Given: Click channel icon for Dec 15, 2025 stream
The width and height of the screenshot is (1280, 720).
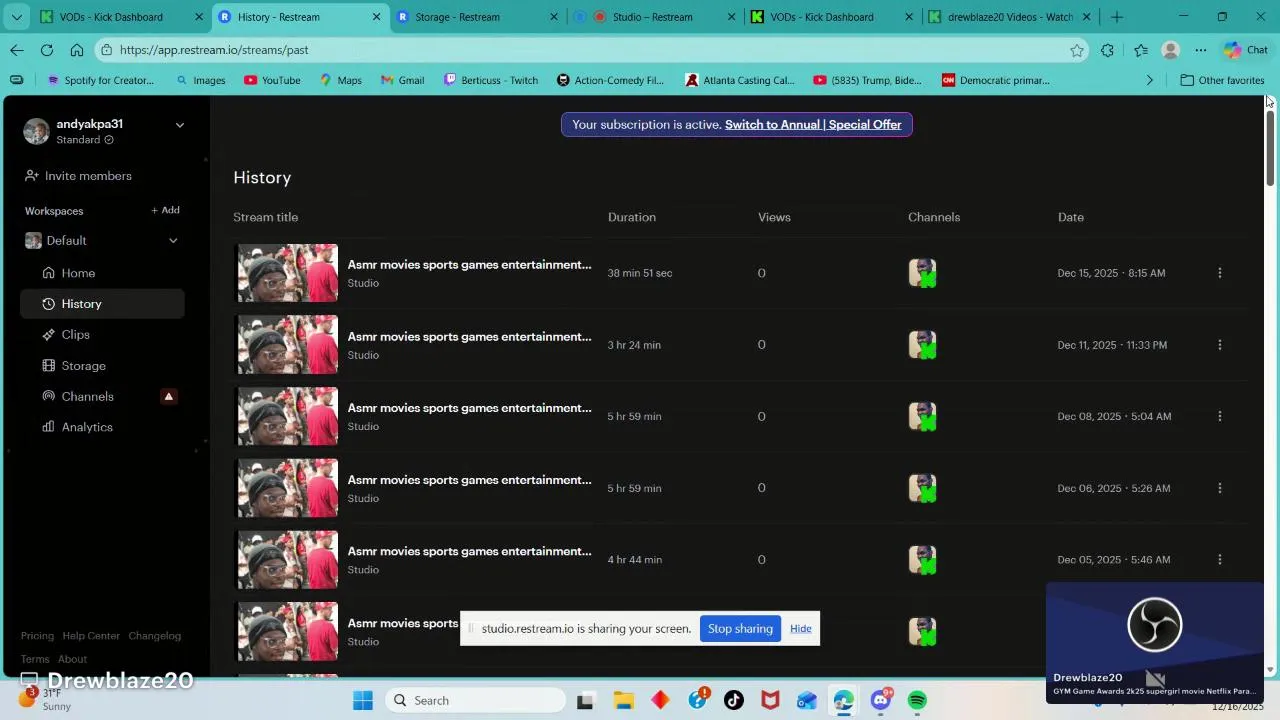Looking at the screenshot, I should tap(922, 273).
